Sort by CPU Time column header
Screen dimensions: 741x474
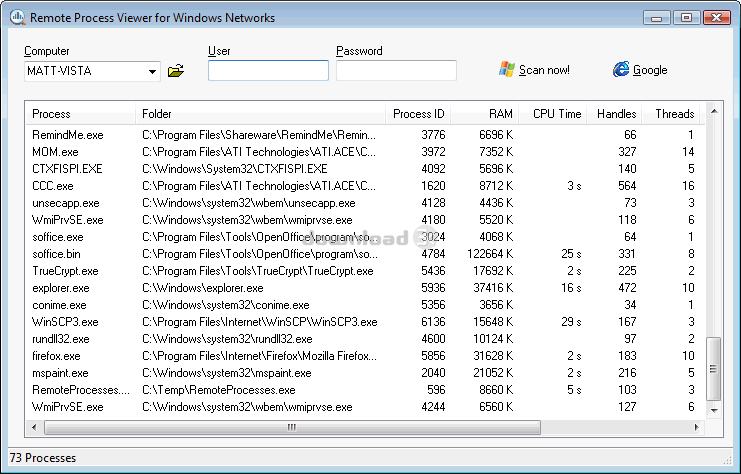[x=553, y=114]
